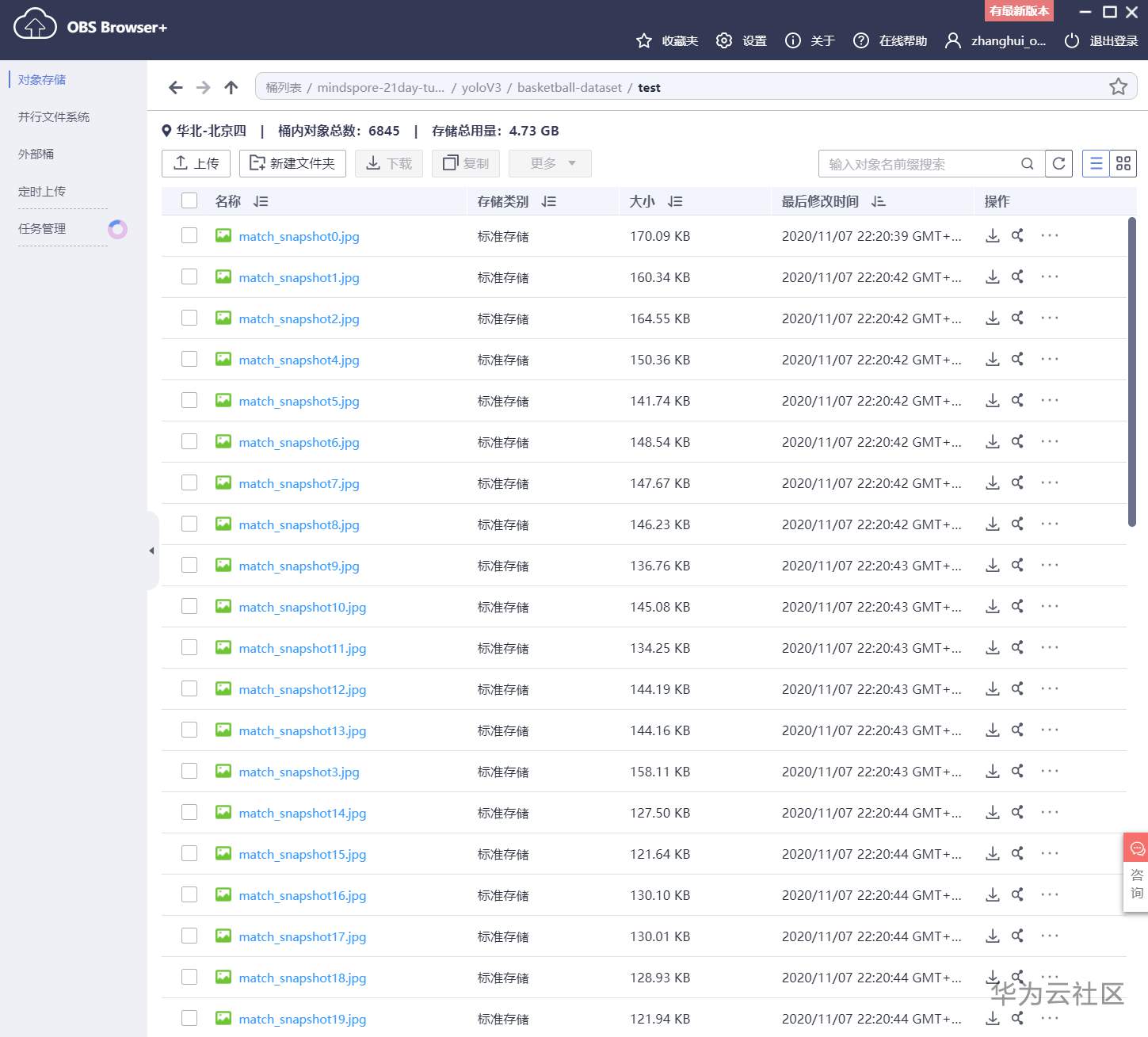Open 并行文件系统 in sidebar
The image size is (1148, 1037).
coord(54,117)
